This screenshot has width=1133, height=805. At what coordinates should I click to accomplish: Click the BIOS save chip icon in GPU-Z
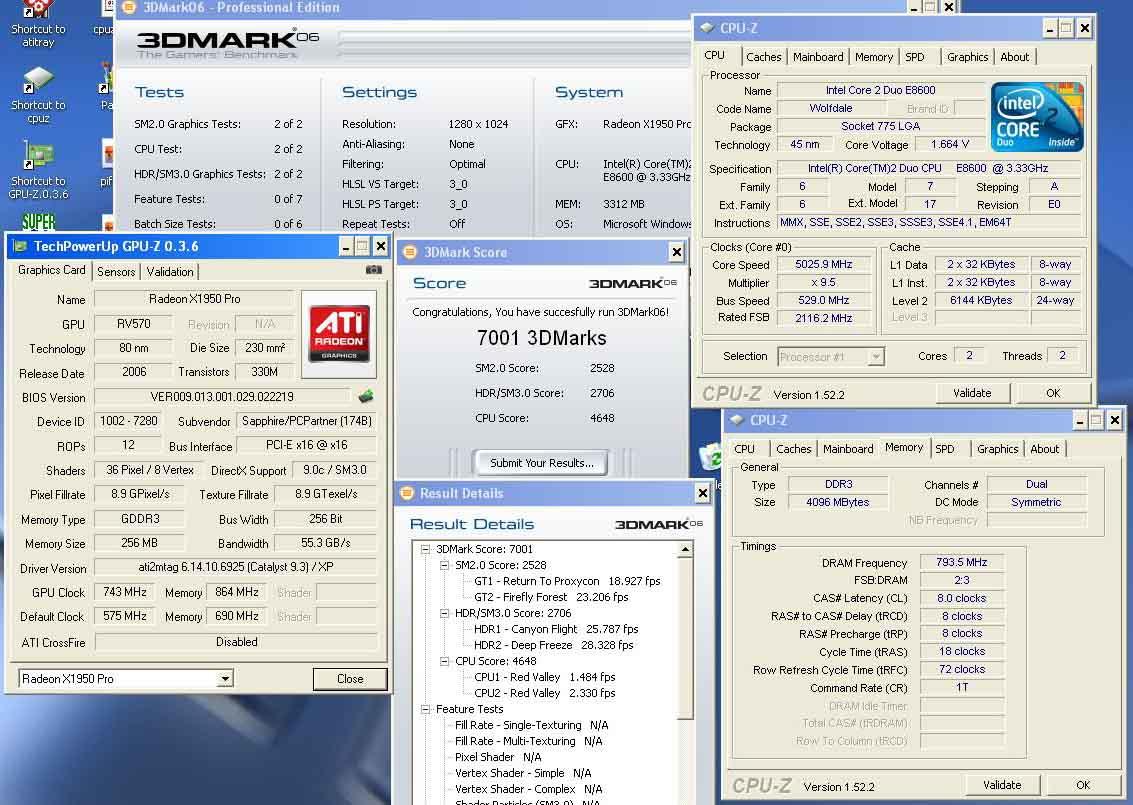(366, 396)
